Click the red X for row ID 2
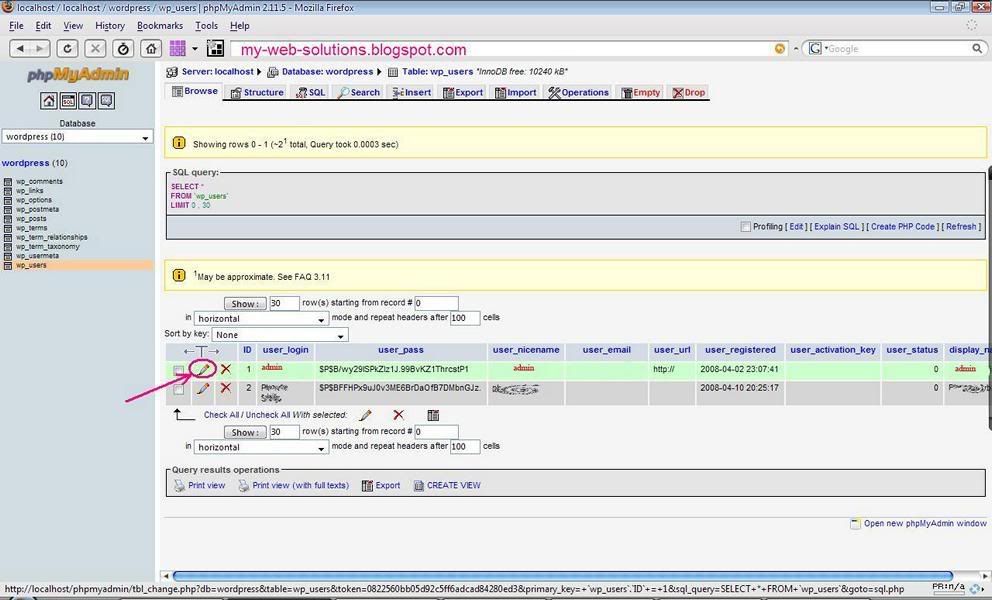 click(225, 388)
